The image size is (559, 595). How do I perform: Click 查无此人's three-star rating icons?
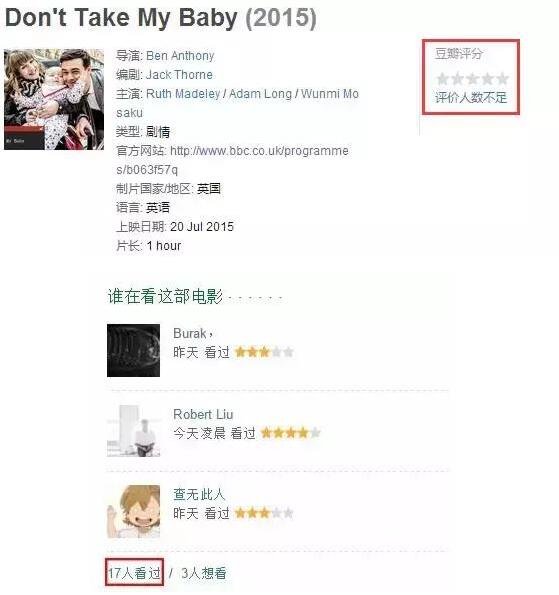click(x=265, y=513)
